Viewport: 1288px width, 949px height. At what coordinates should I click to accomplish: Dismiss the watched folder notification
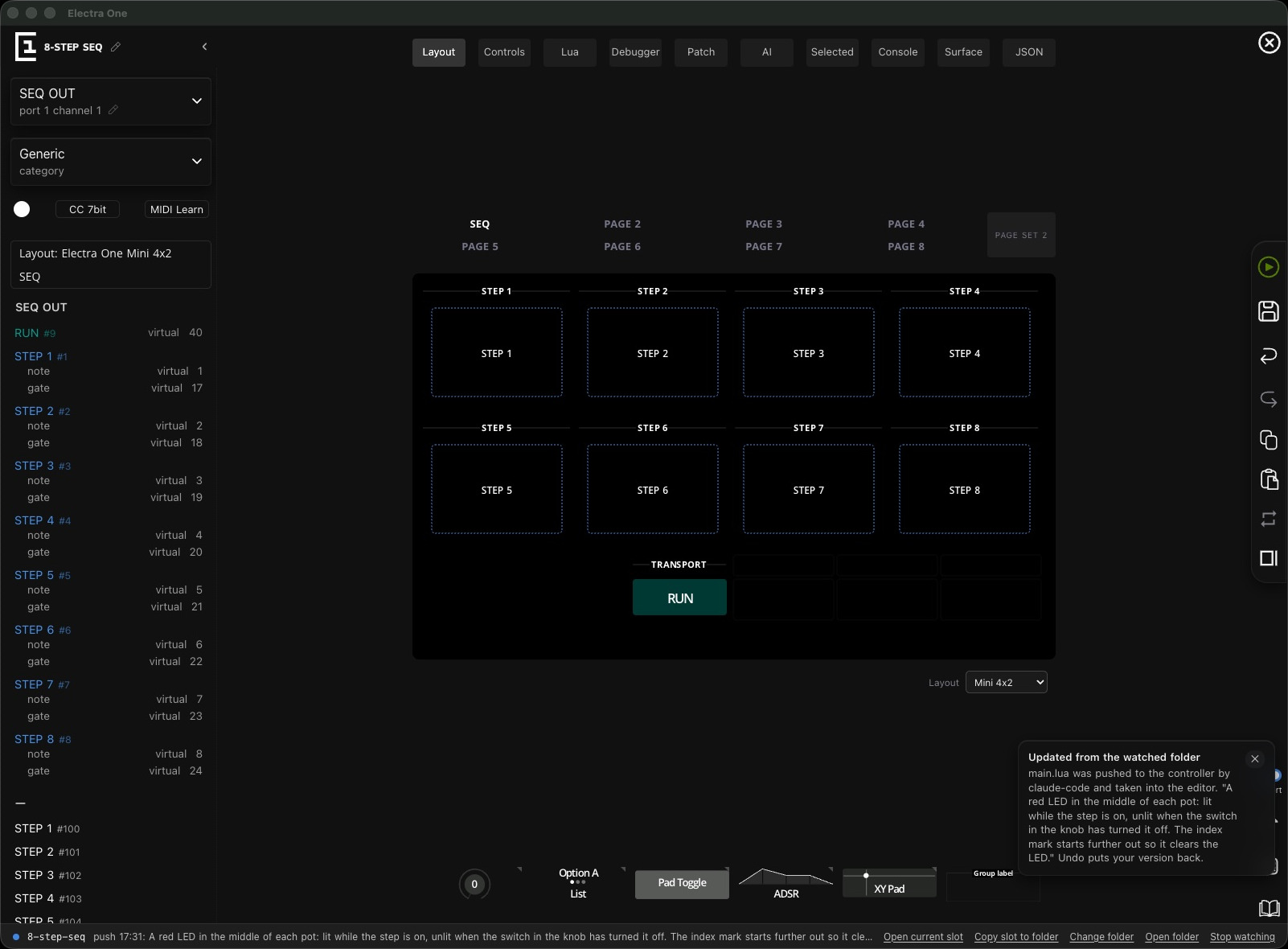pyautogui.click(x=1254, y=759)
